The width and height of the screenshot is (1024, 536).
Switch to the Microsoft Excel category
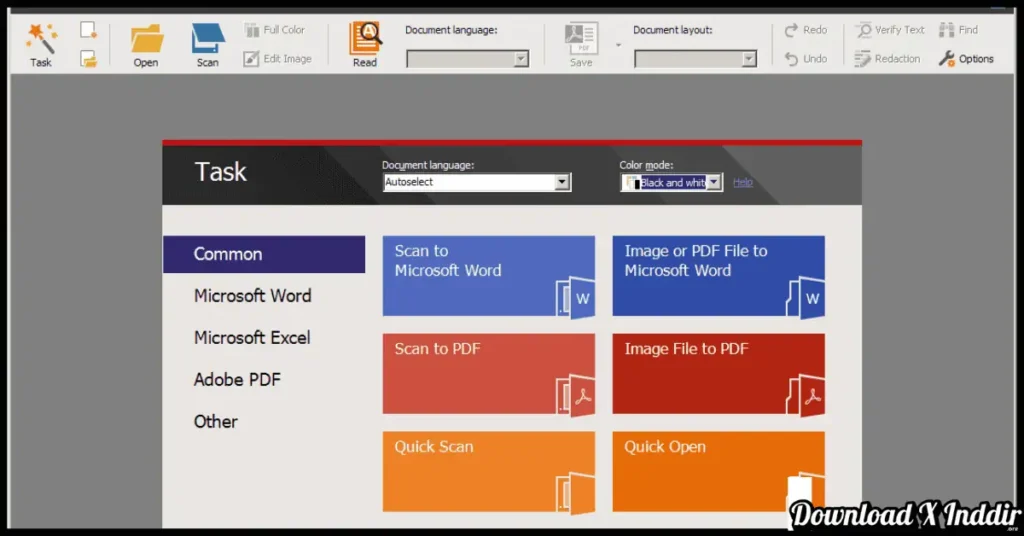tap(252, 338)
